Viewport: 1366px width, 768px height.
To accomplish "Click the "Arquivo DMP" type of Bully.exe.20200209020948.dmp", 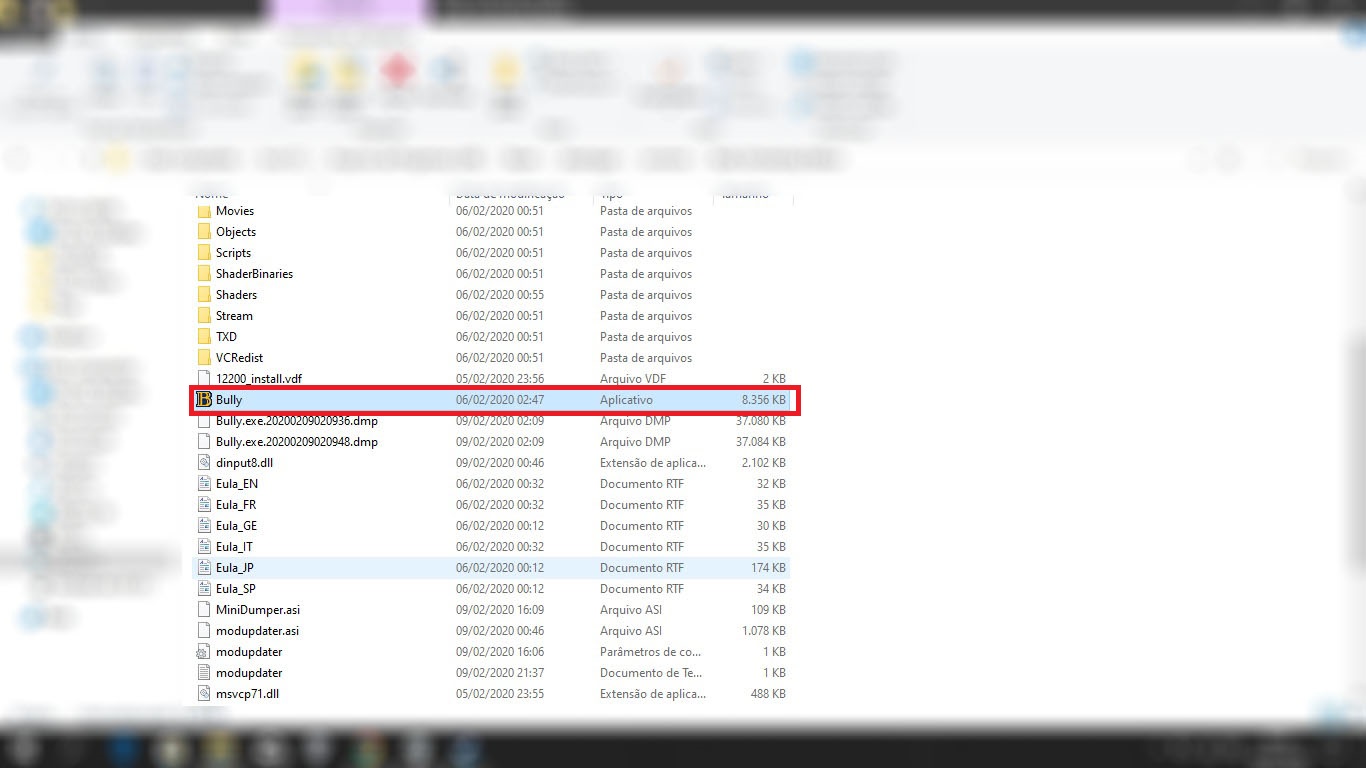I will [635, 442].
